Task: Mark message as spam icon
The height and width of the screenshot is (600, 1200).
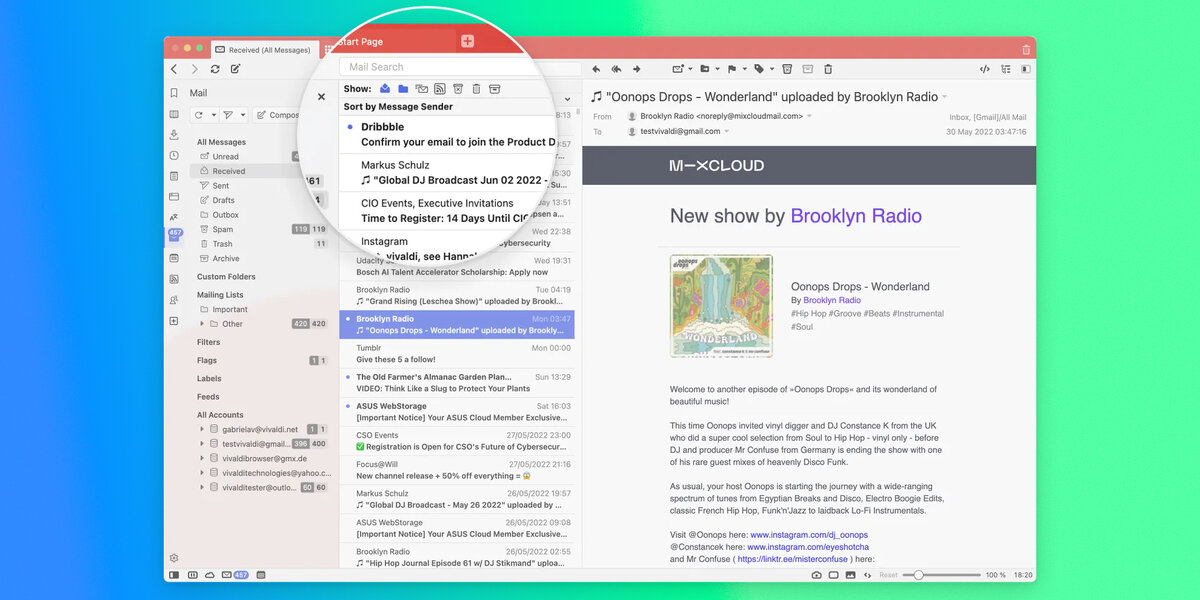Action: coord(787,69)
